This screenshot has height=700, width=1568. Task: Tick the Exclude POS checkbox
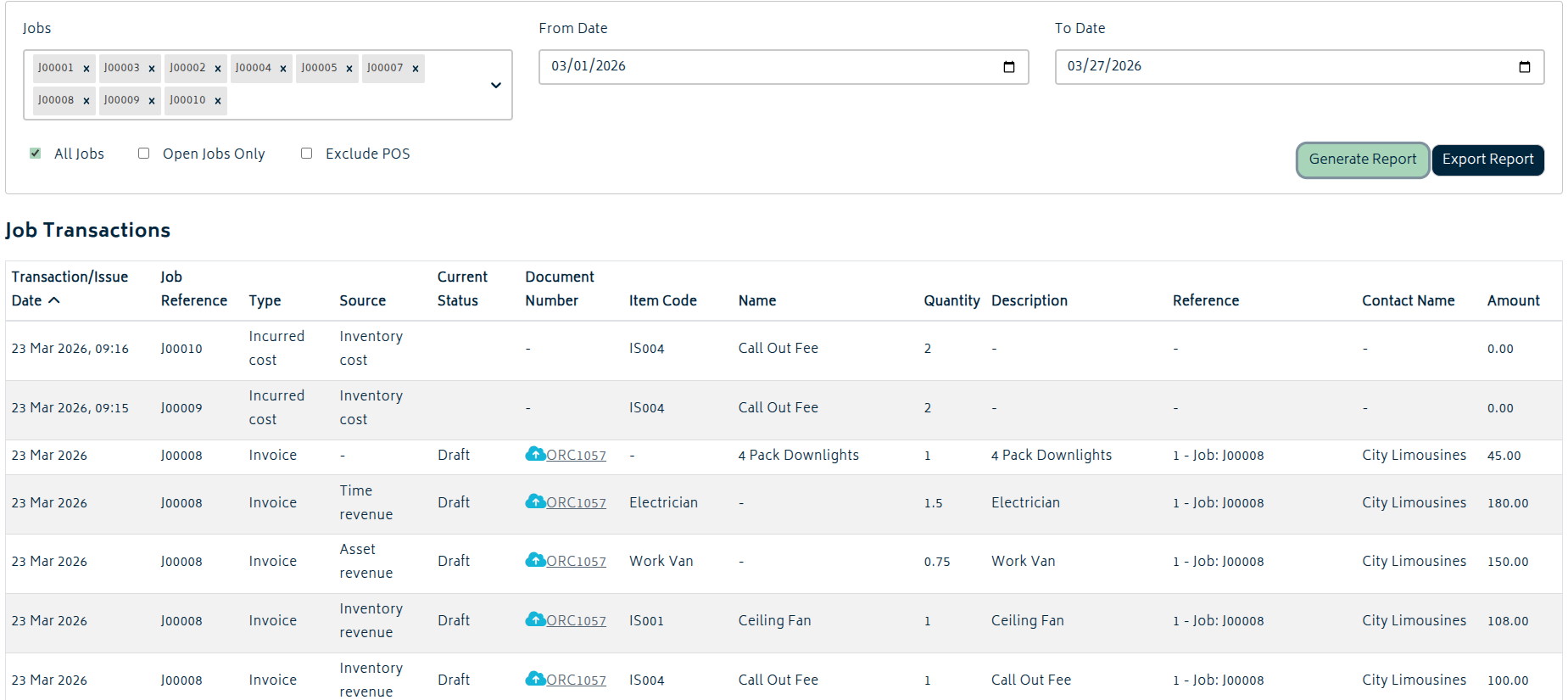[307, 154]
